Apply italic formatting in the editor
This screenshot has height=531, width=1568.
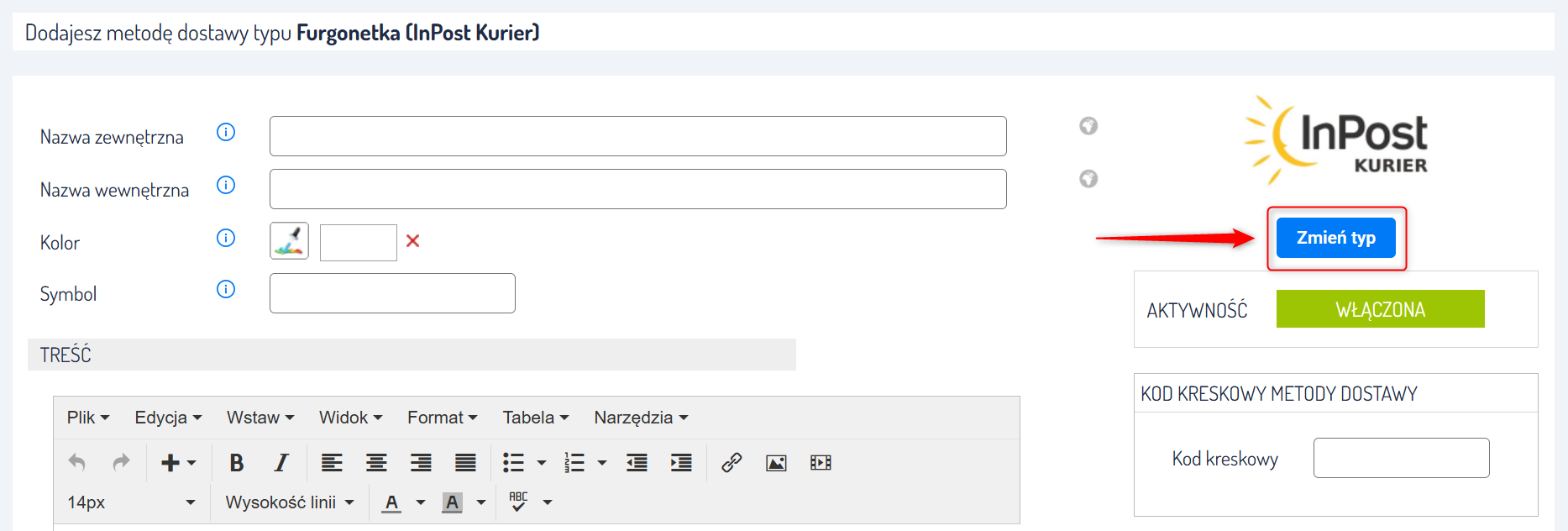tap(281, 463)
